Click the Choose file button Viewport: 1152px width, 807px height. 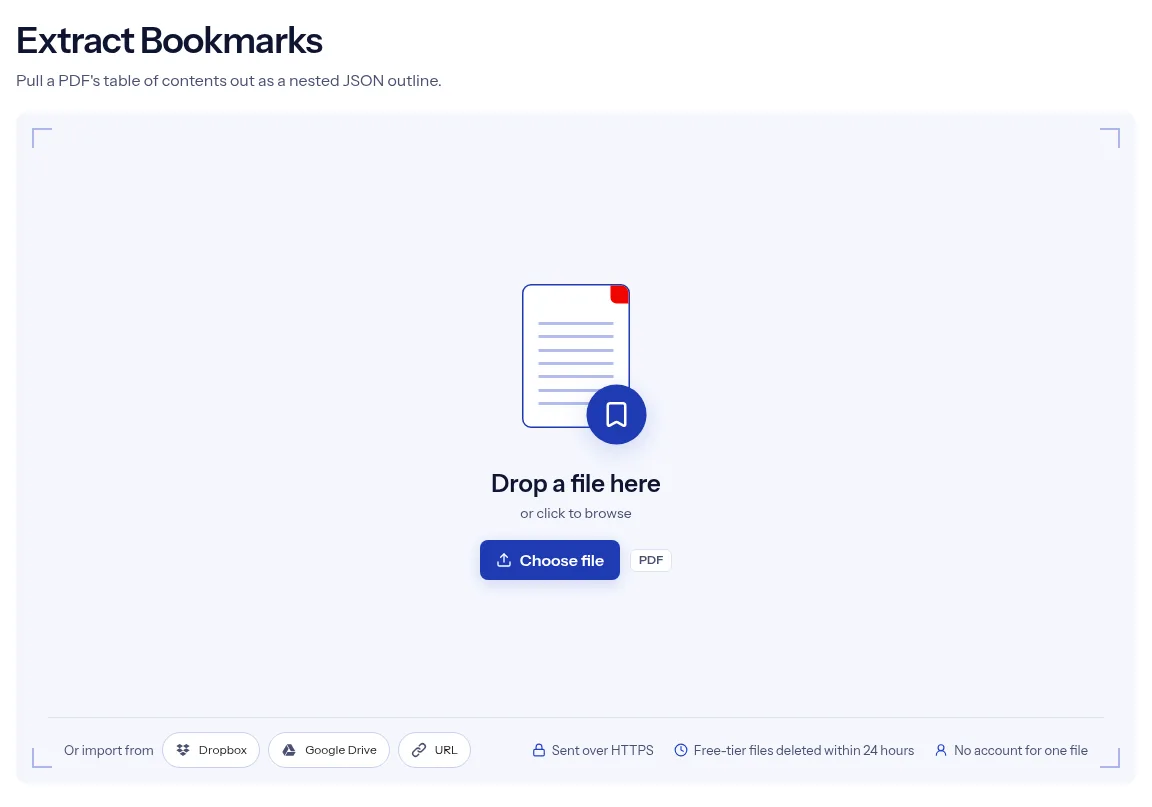tap(550, 560)
